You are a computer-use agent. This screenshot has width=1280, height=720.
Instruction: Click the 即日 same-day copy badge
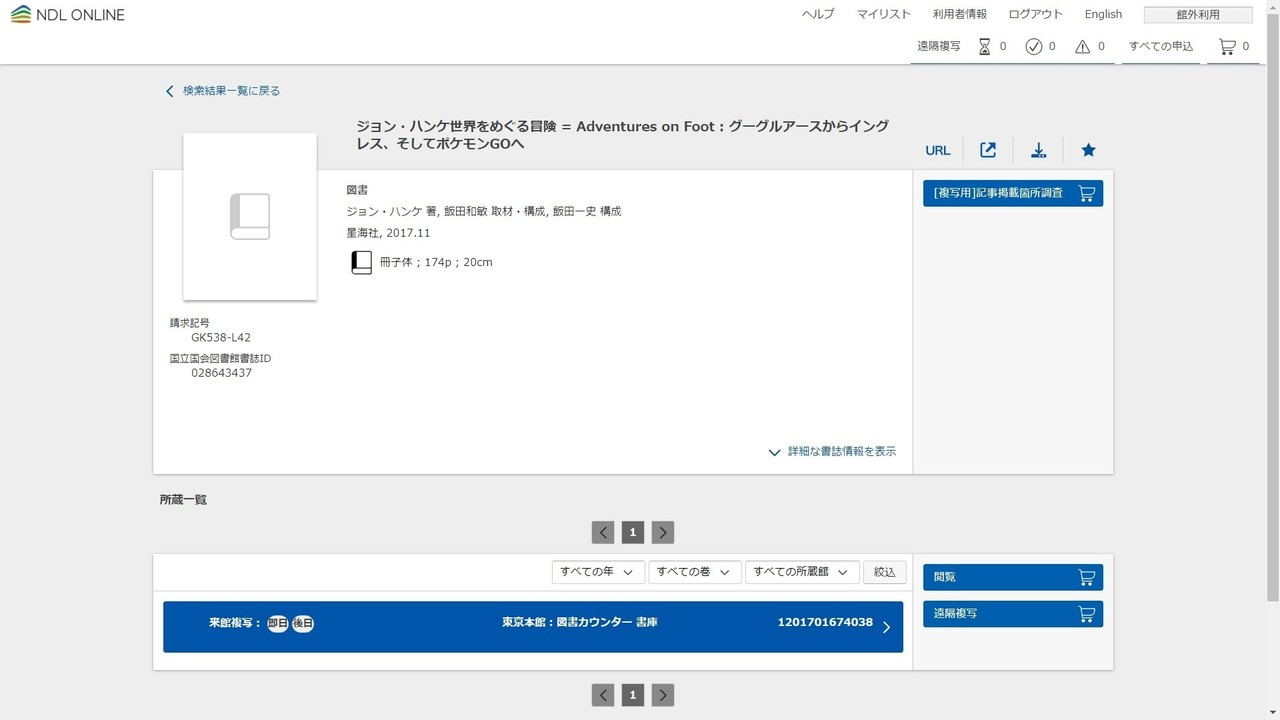coord(278,623)
